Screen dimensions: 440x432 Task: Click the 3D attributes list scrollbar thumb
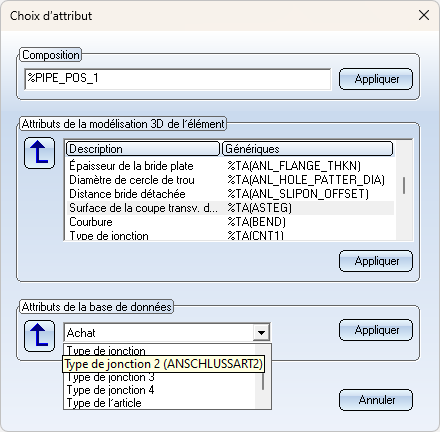404,185
